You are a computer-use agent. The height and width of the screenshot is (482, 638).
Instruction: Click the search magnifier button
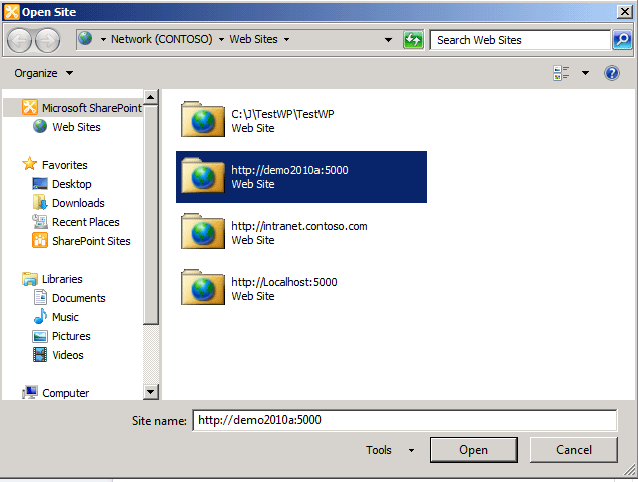pyautogui.click(x=622, y=39)
